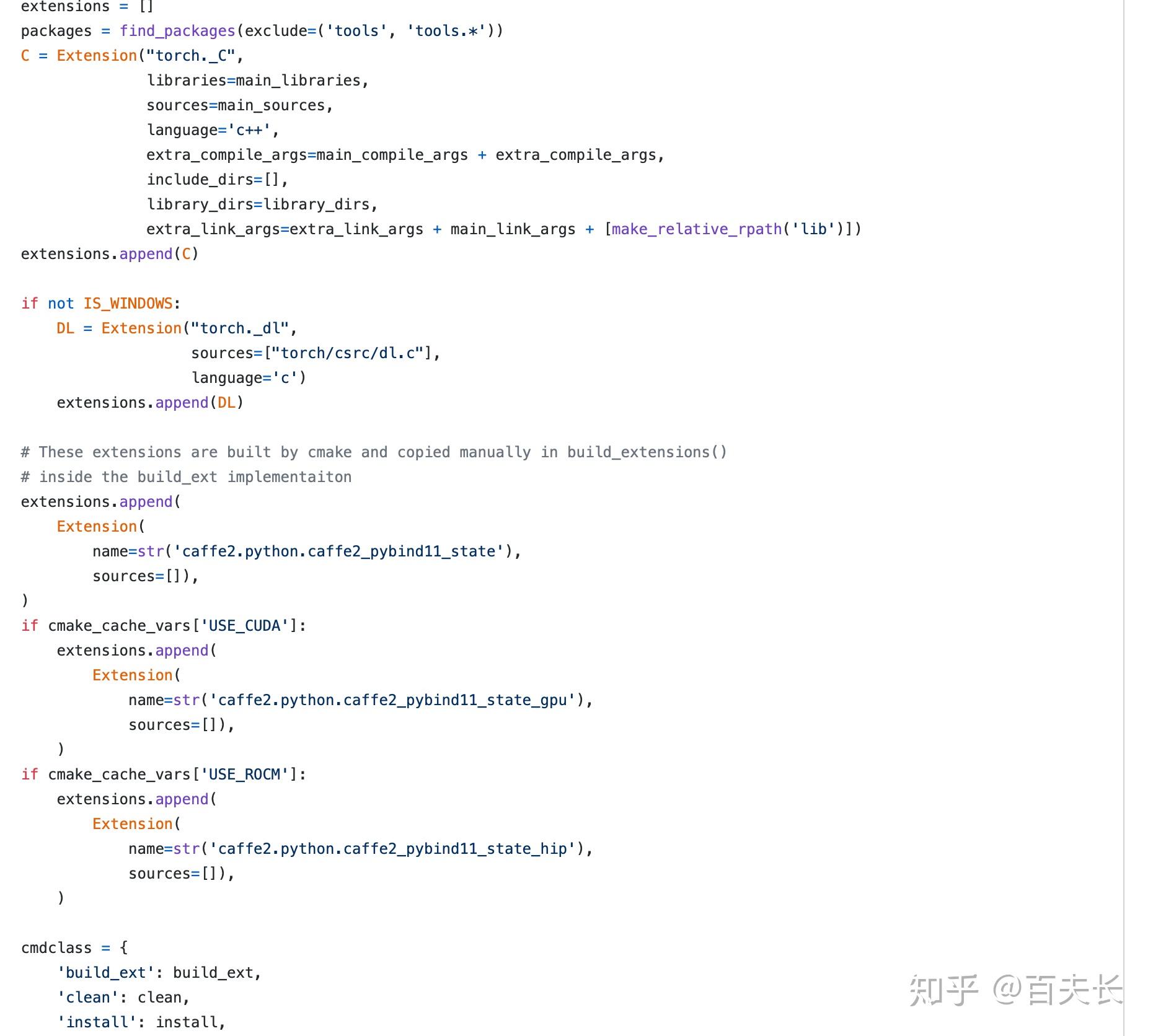Click 'caffe2_pybind11_state_hip' name line
Image resolution: width=1153 pixels, height=1036 pixels.
point(361,849)
